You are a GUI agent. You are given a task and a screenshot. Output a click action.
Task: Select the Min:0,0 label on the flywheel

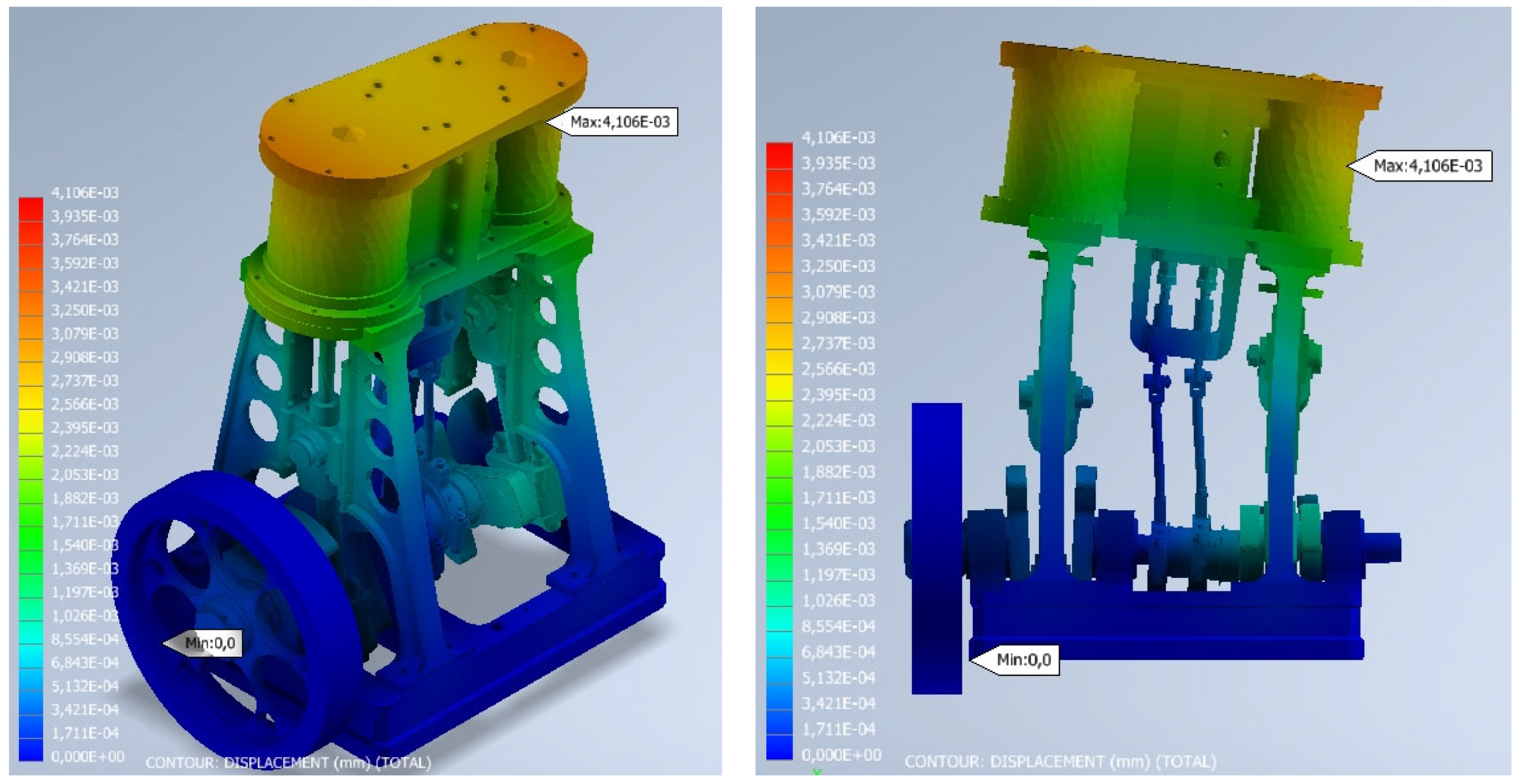tap(210, 643)
